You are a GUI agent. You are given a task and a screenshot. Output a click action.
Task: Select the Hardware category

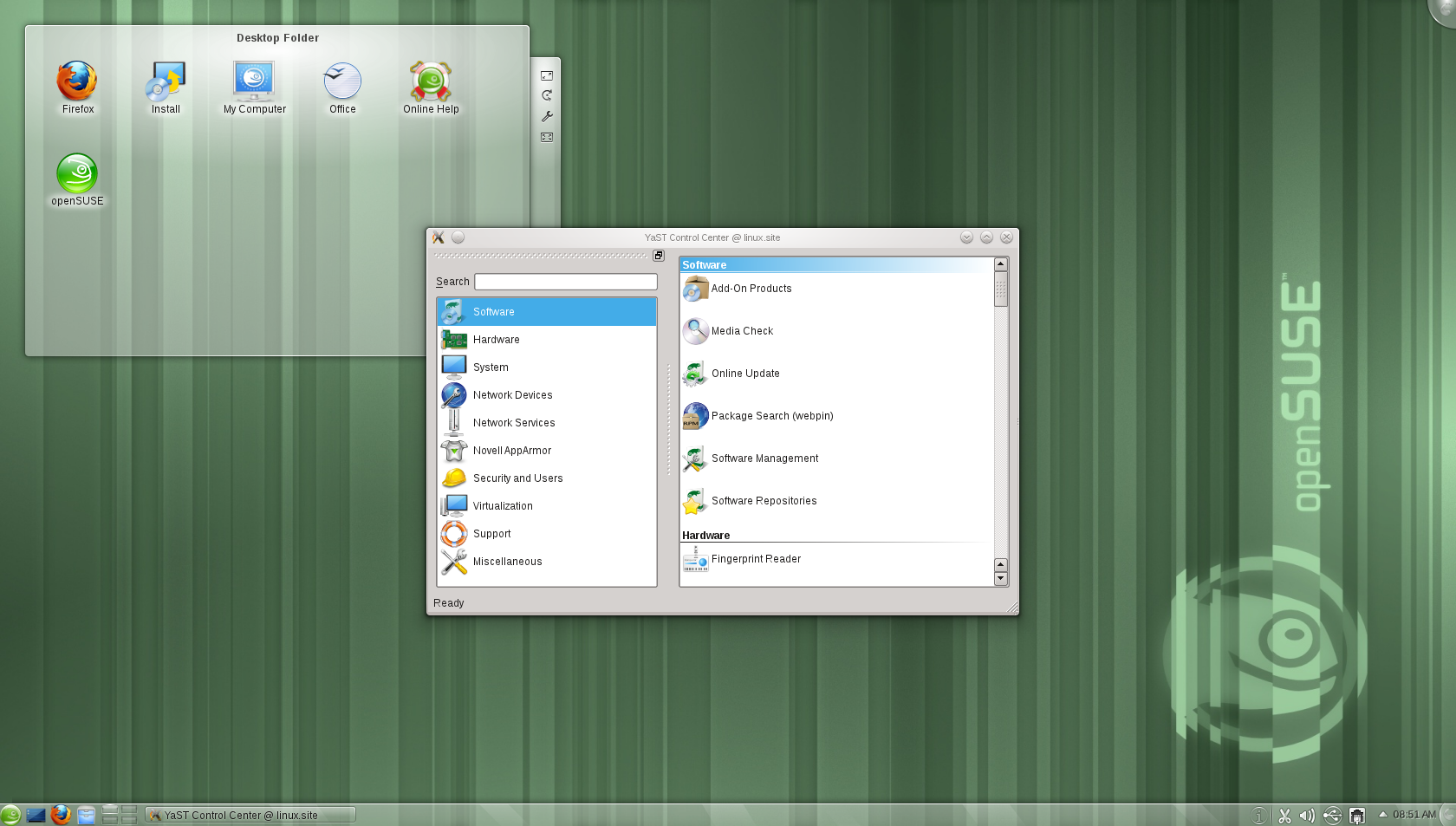496,340
